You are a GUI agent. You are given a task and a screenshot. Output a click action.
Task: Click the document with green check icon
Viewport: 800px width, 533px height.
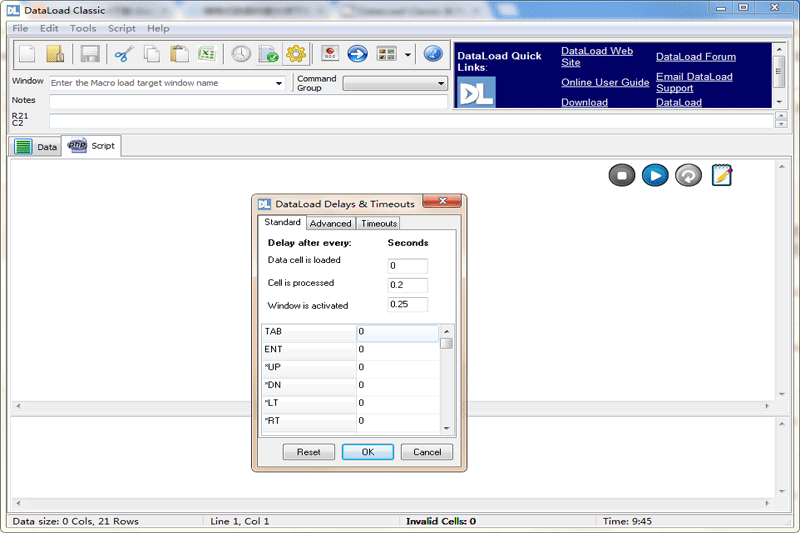coord(268,54)
